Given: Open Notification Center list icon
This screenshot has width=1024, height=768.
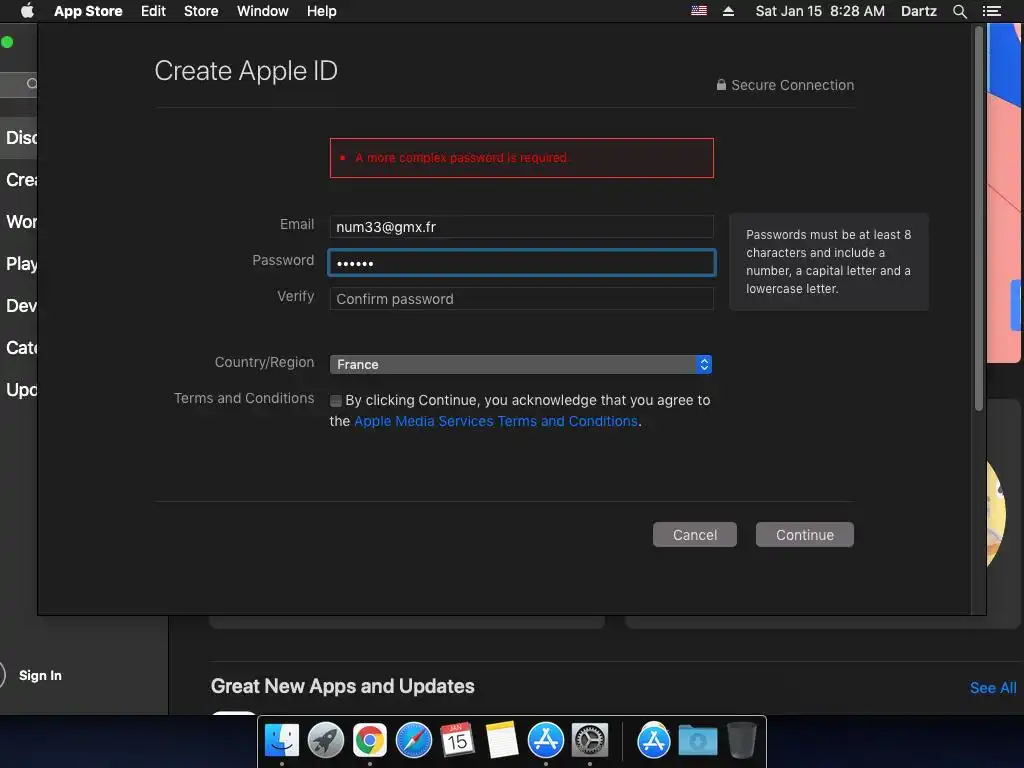Looking at the screenshot, I should click(x=991, y=11).
